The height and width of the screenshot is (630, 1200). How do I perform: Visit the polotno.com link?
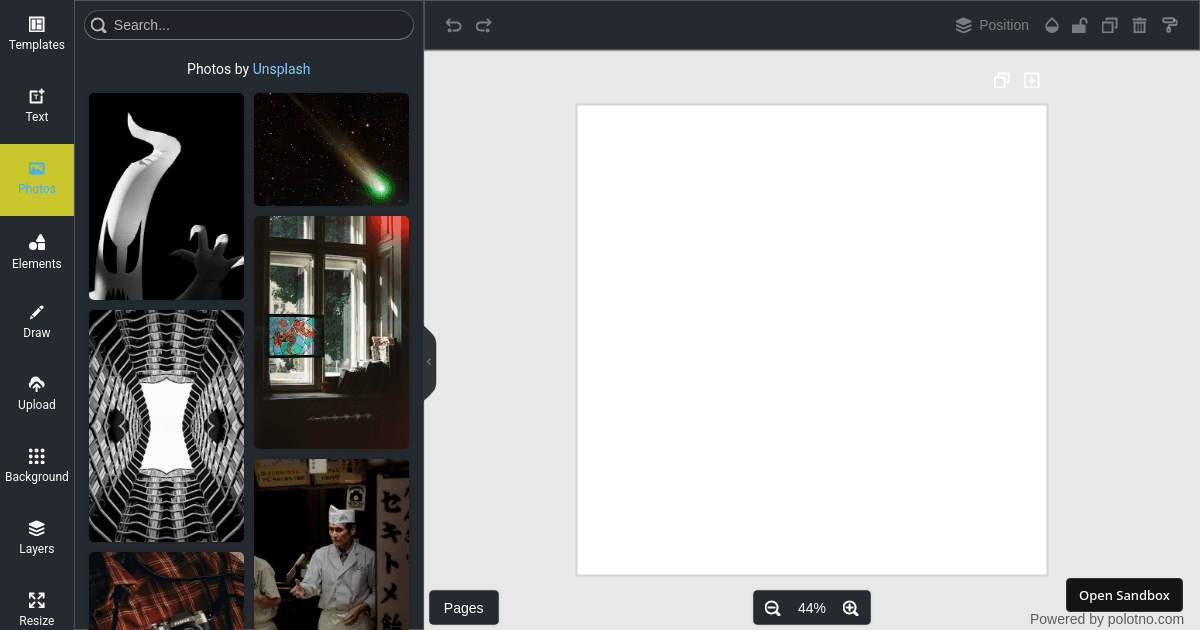[x=1145, y=619]
